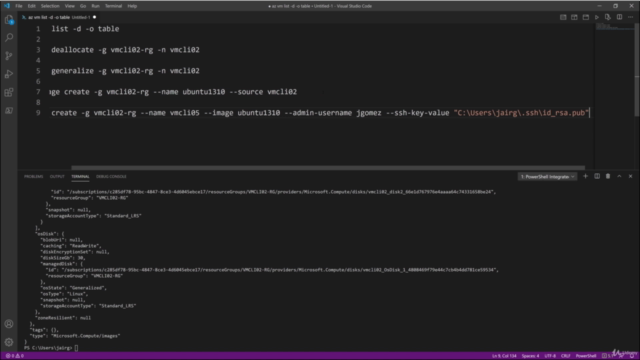This screenshot has height=360, width=640.
Task: Select the Untitled-1 editor tab
Action: [x=59, y=17]
